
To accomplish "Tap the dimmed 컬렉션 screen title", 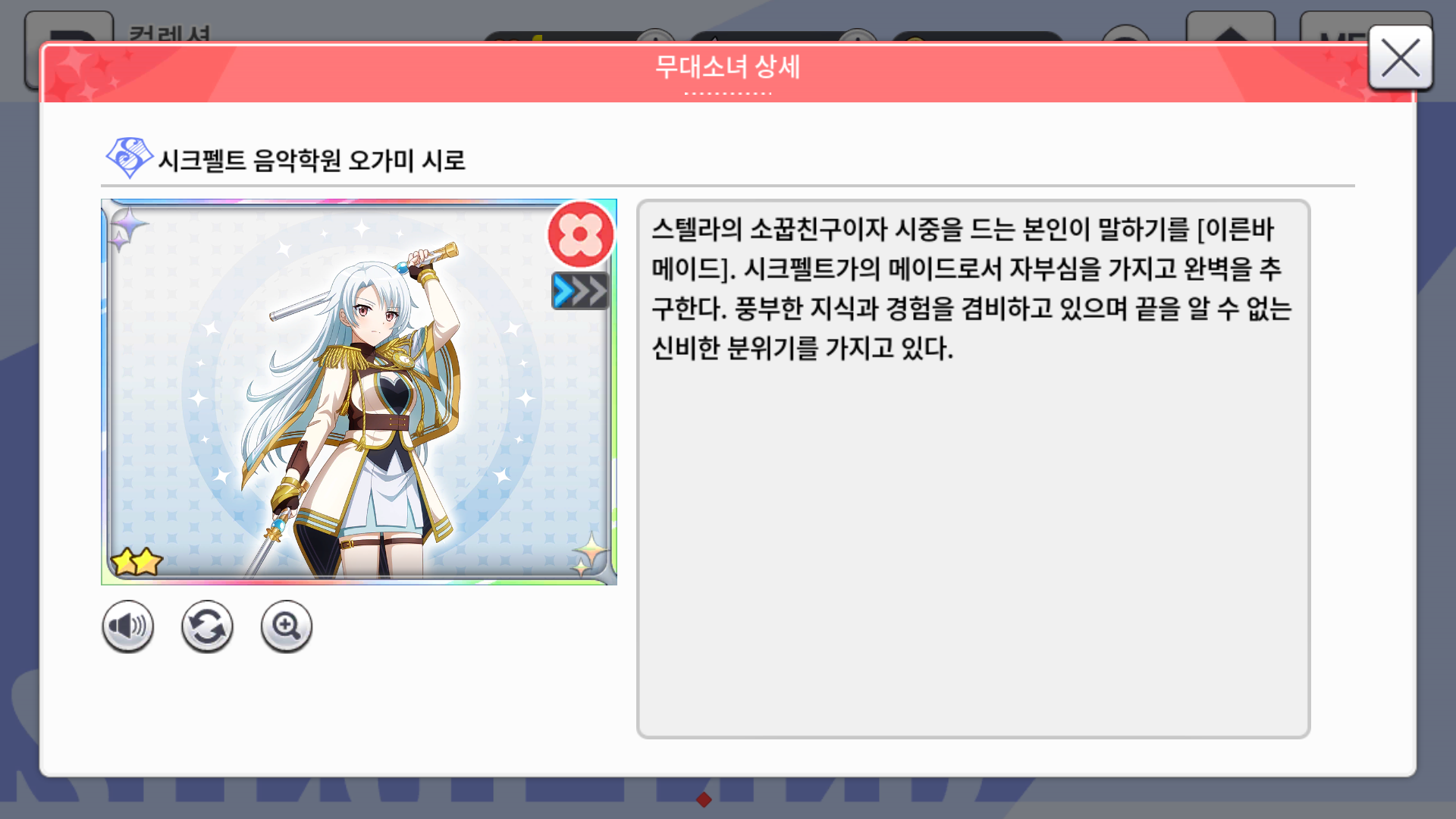I will click(x=169, y=33).
